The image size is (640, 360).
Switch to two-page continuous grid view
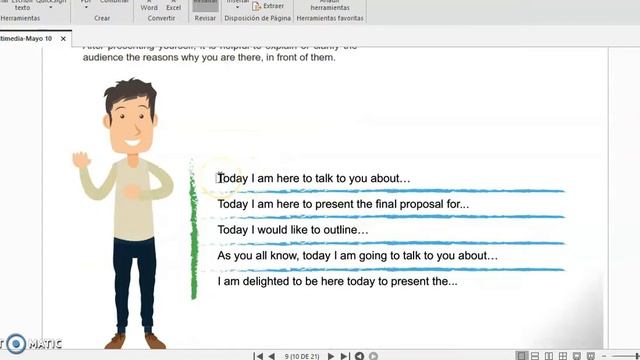(562, 356)
